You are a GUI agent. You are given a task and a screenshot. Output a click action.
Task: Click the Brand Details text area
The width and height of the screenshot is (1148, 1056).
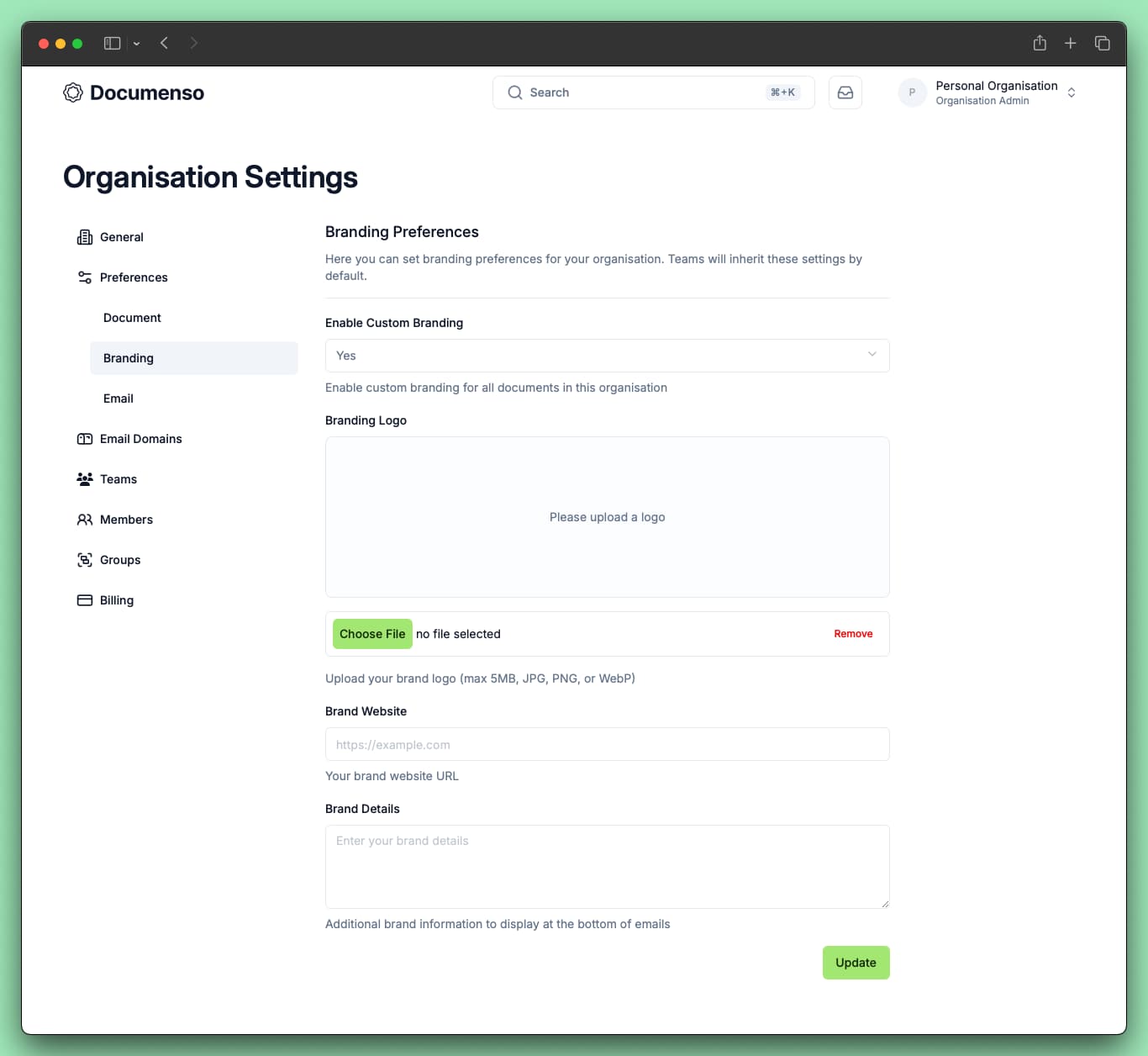click(x=607, y=866)
